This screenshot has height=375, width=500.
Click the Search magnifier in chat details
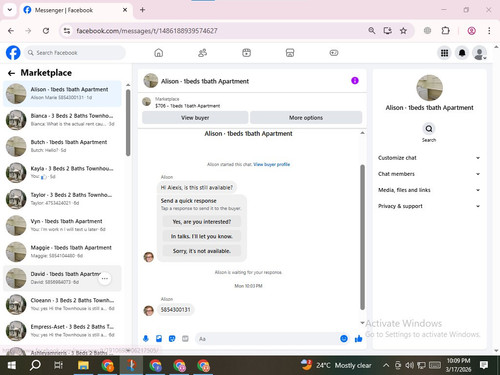[429, 129]
